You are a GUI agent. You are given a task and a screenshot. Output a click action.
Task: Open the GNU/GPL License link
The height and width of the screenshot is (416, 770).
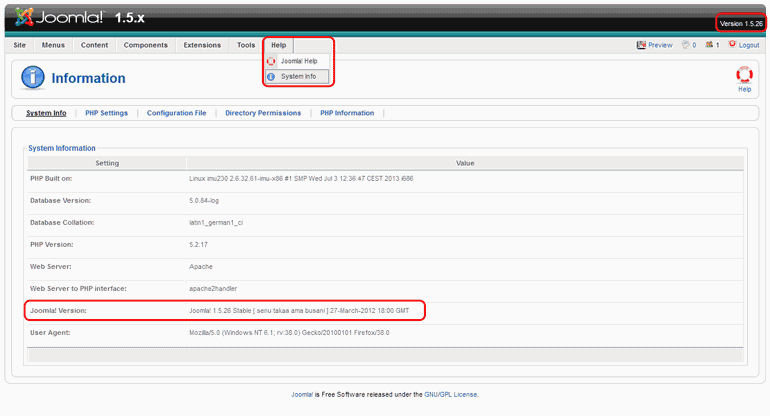[451, 394]
